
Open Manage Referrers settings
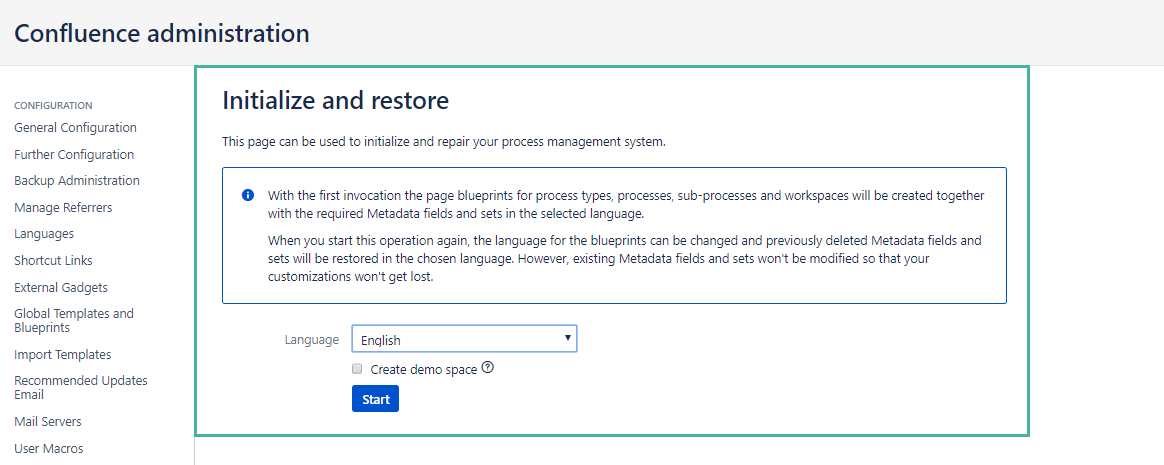pos(63,207)
